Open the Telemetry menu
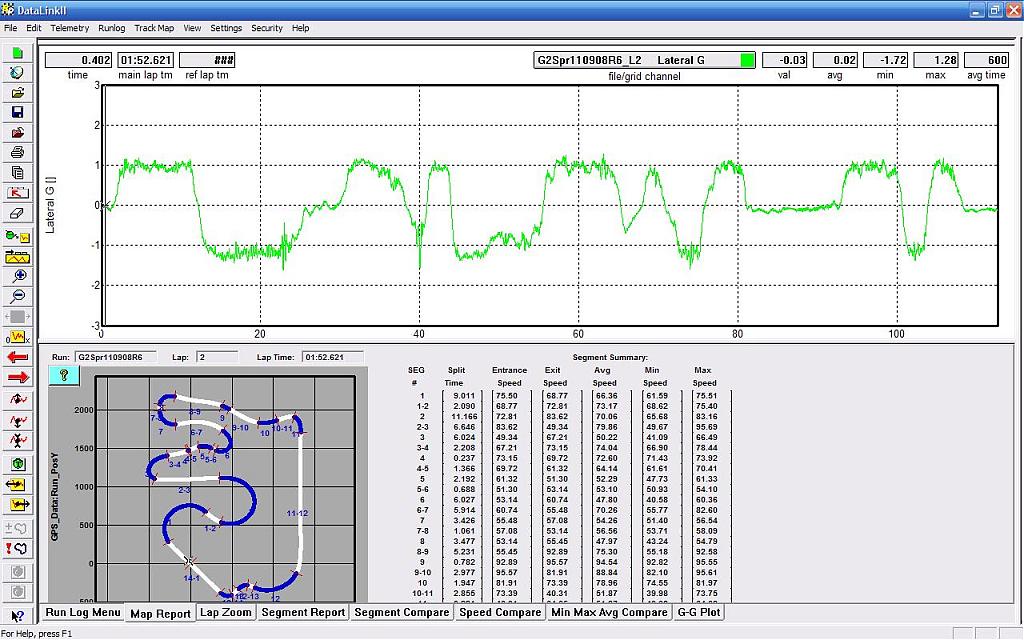This screenshot has width=1024, height=640. [69, 28]
